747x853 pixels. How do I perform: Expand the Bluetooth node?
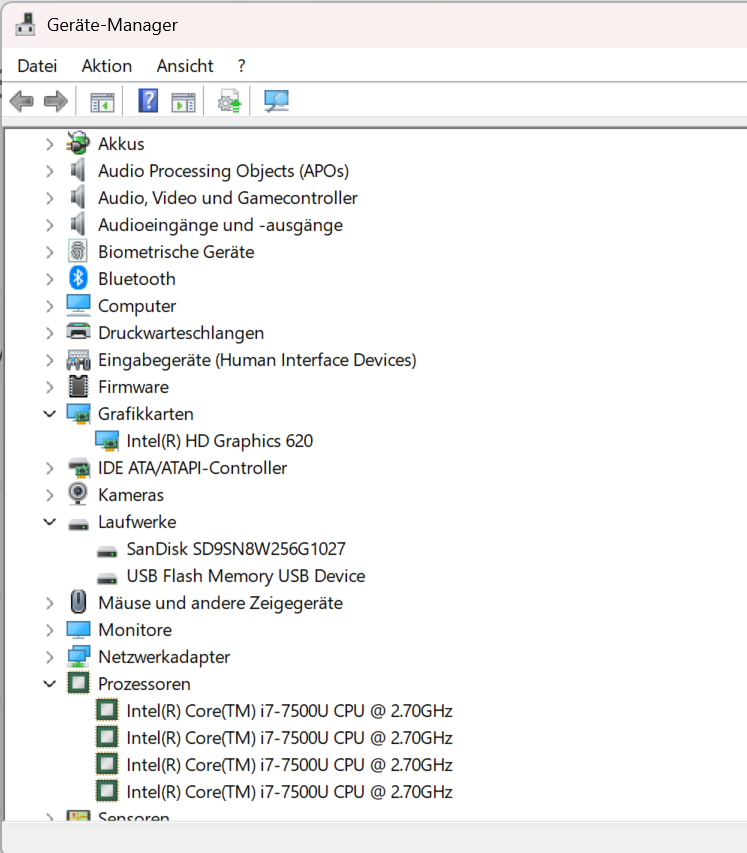coord(50,279)
